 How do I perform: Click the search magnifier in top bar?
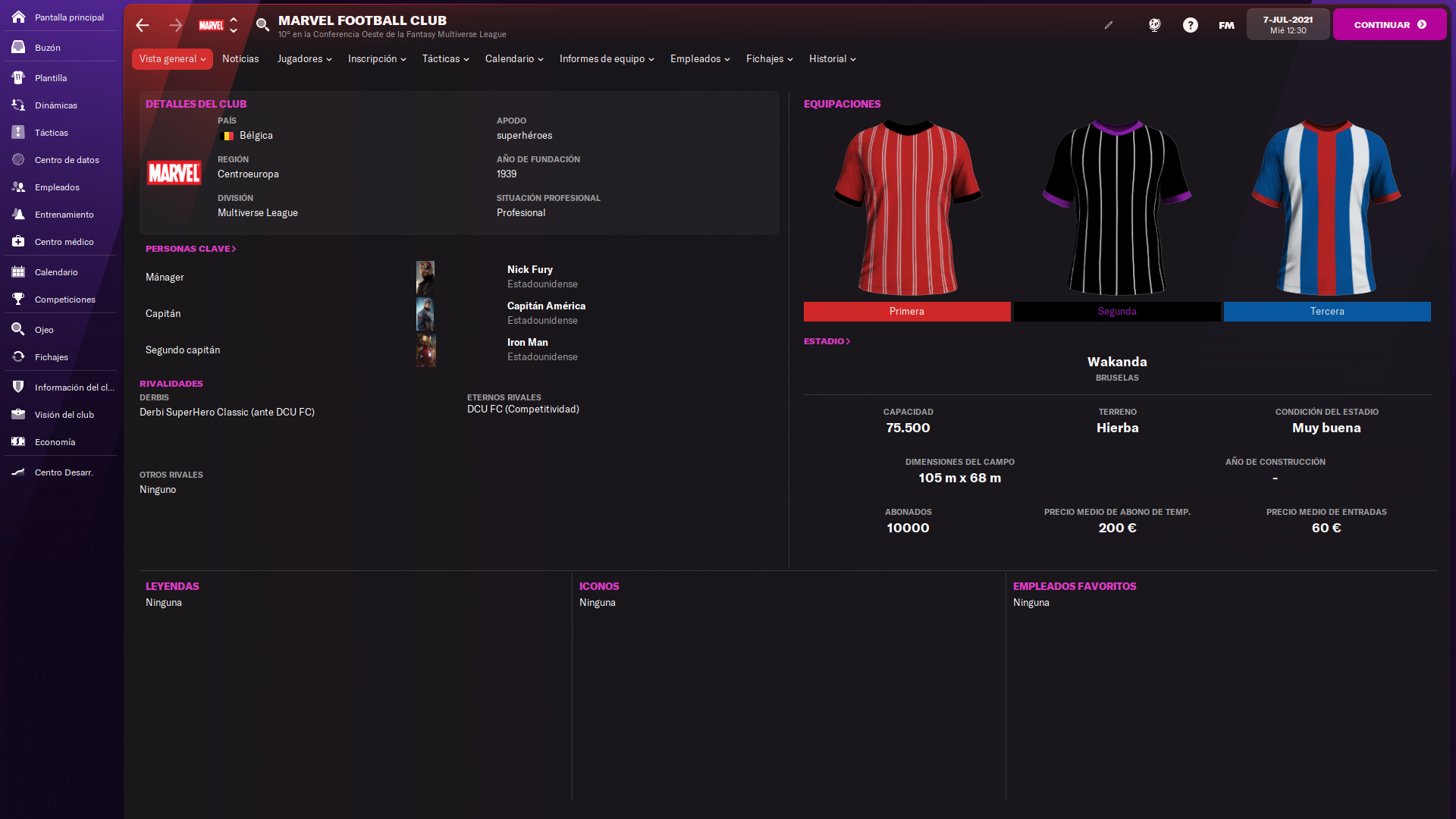click(262, 25)
